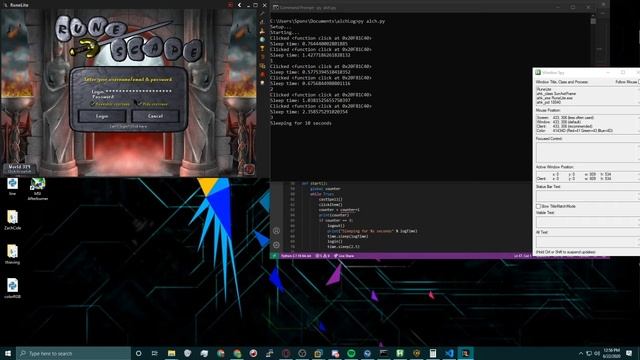Open Calculator from taskbar
Image resolution: width=640 pixels, height=360 pixels.
coord(433,353)
